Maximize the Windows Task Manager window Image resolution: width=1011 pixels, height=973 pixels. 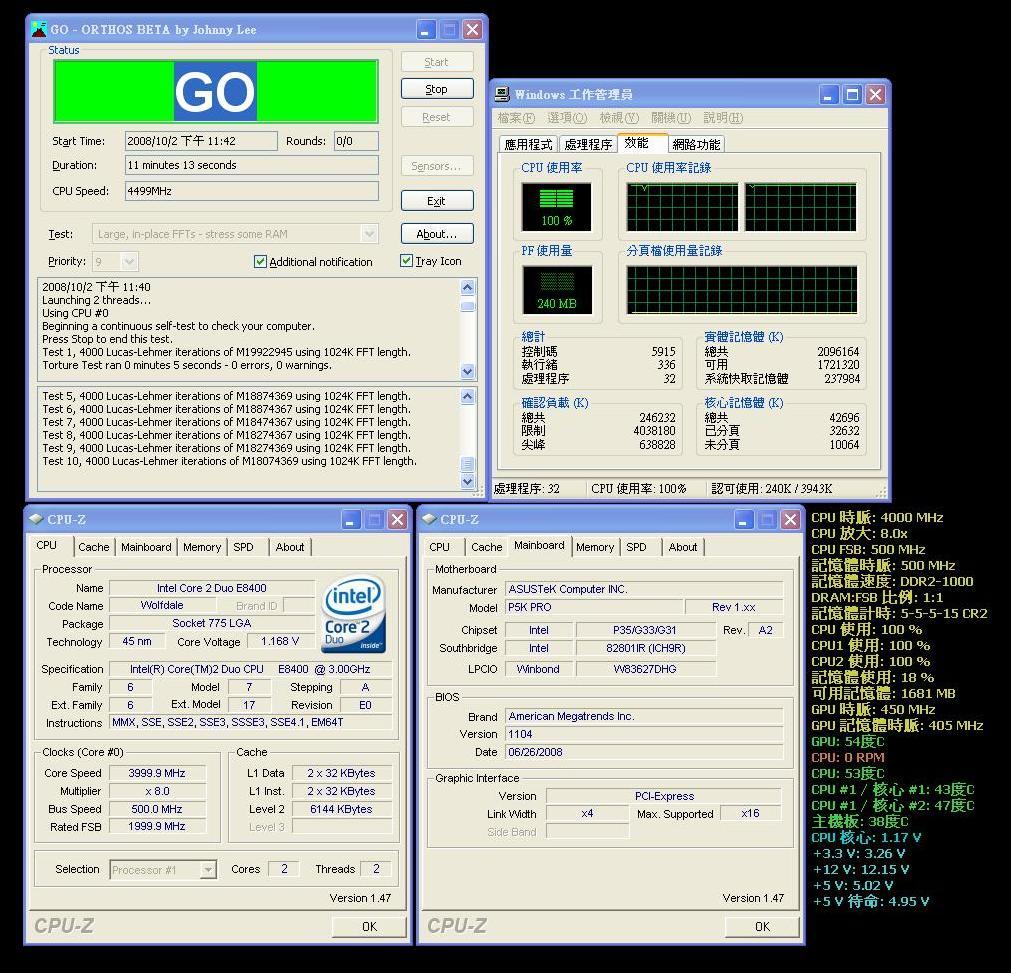click(x=852, y=95)
